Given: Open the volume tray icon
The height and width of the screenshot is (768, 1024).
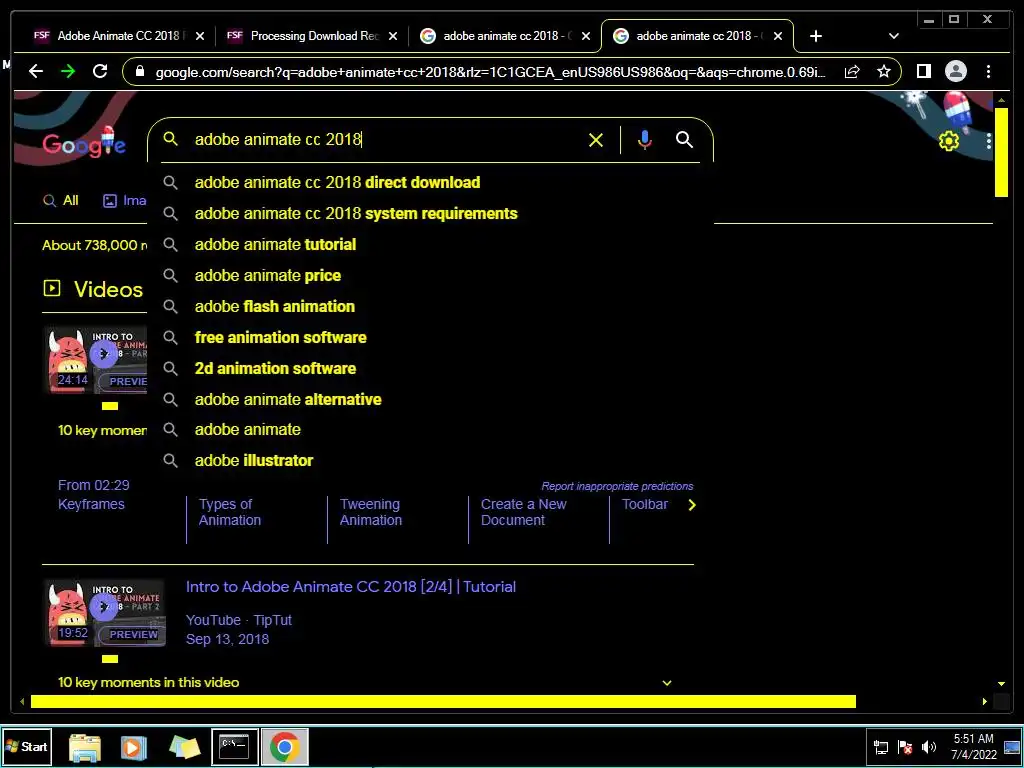Looking at the screenshot, I should (929, 747).
